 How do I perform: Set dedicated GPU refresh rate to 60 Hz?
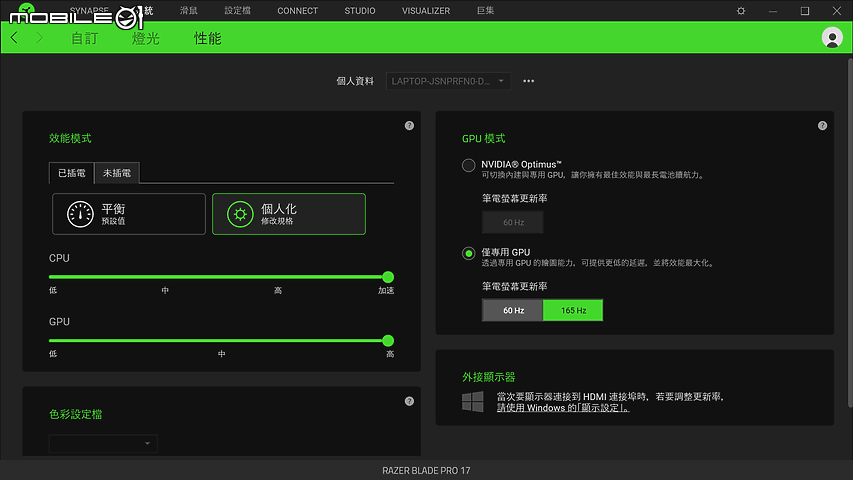point(512,310)
